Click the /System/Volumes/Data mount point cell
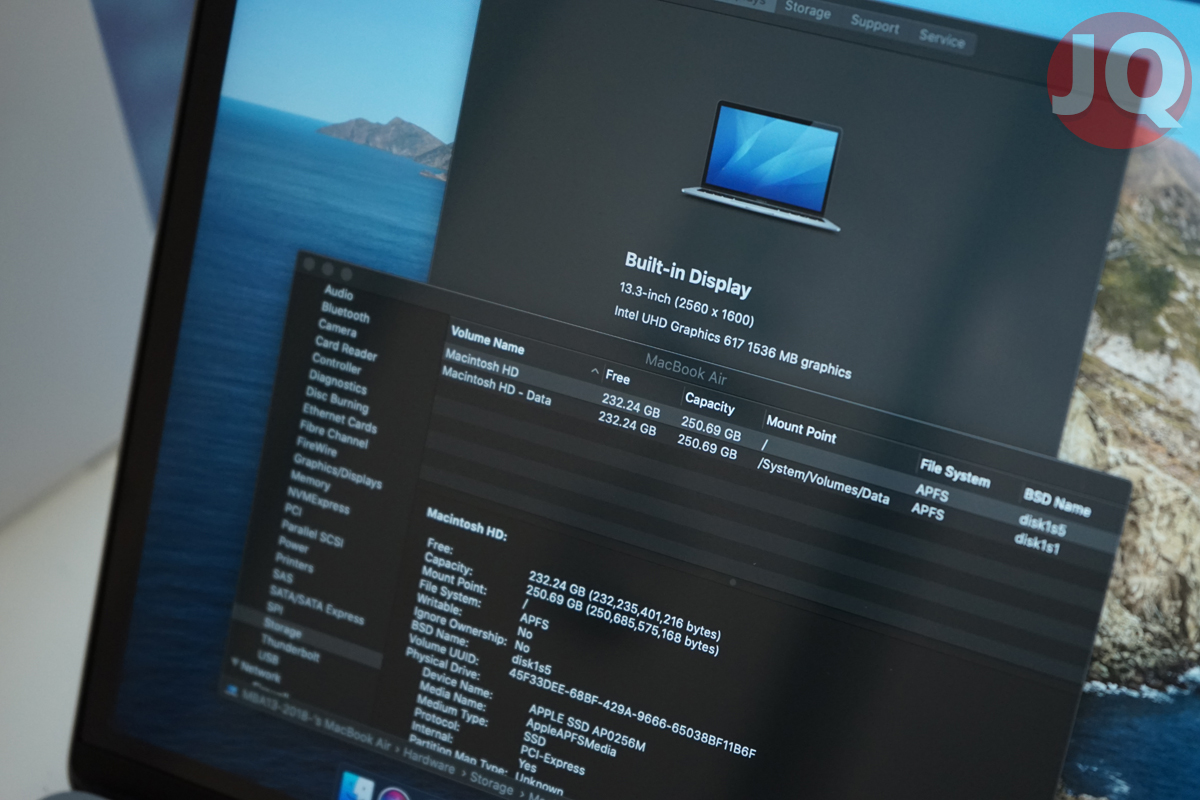The height and width of the screenshot is (800, 1200). click(x=822, y=480)
